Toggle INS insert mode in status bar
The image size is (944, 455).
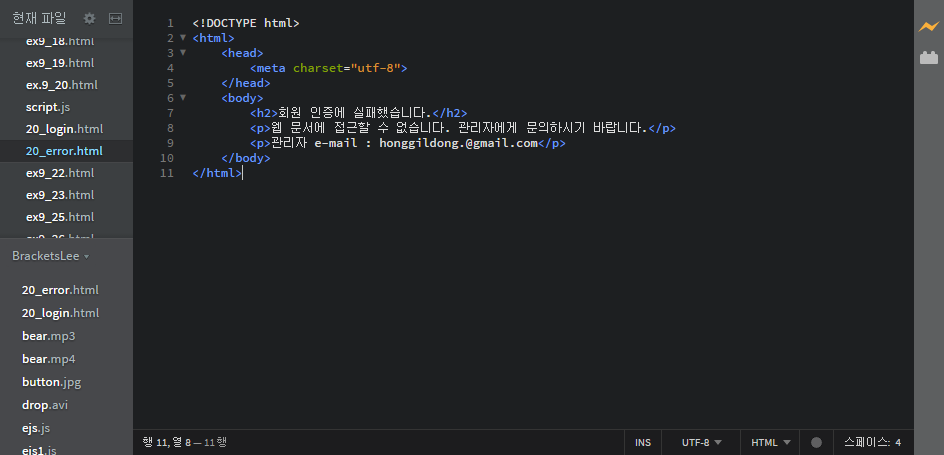(x=643, y=442)
